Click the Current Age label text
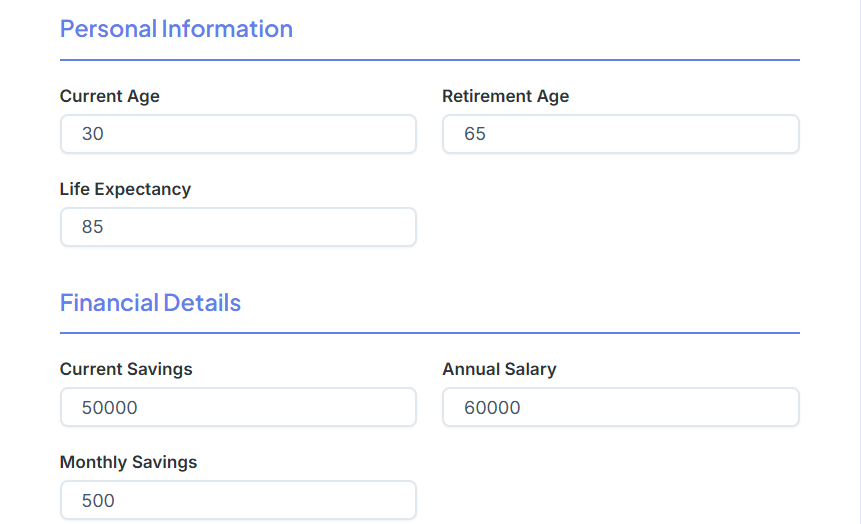Screen dimensions: 861x524 [110, 96]
